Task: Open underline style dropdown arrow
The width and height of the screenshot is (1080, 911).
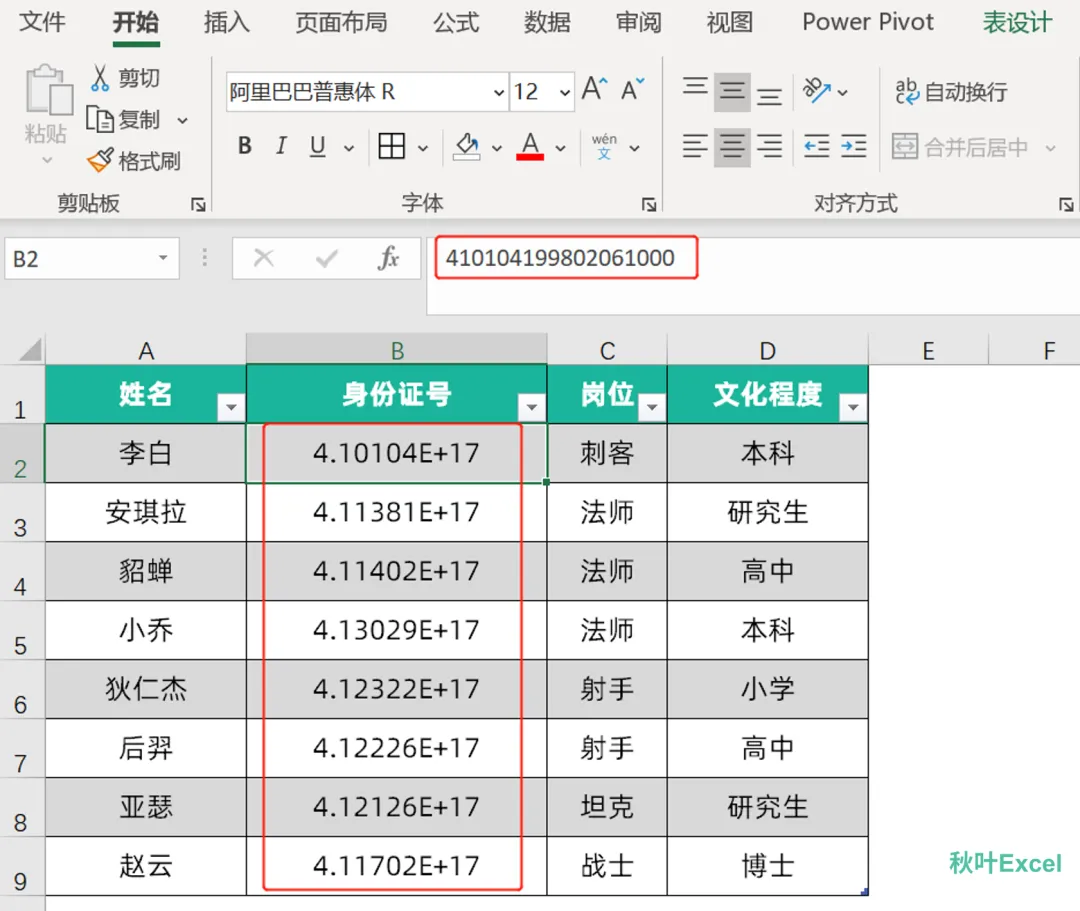Action: tap(349, 148)
